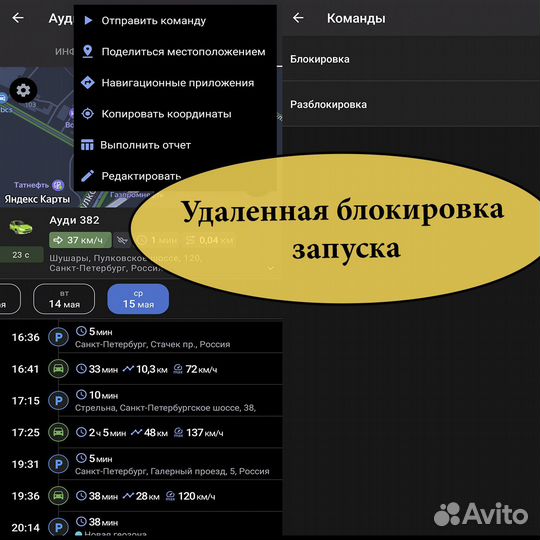Open the 20:14 parking event icon
Screen dimensions: 540x540
(x=58, y=527)
